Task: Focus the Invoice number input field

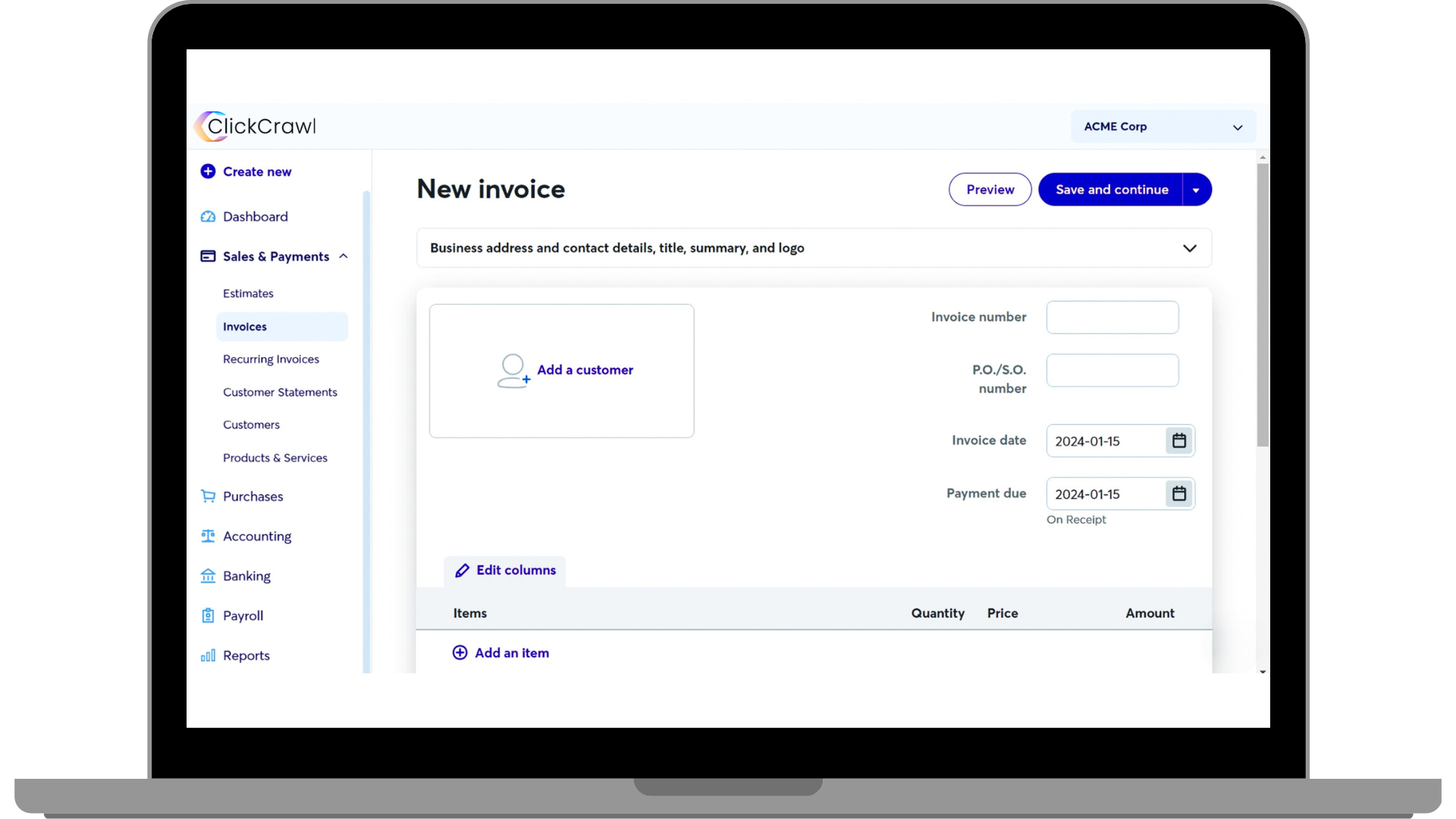Action: click(1112, 318)
